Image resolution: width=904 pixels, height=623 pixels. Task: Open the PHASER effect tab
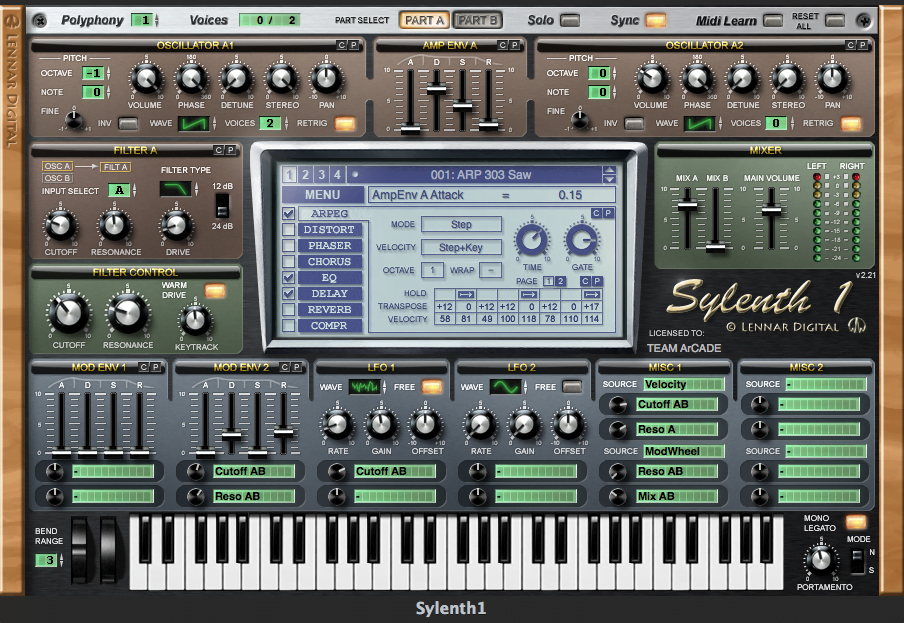[329, 246]
